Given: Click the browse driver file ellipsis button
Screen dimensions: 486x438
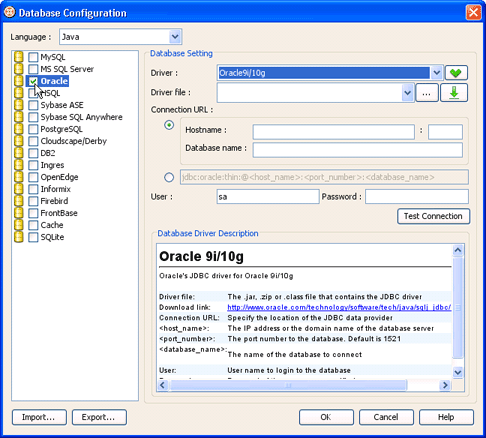Looking at the screenshot, I should tap(427, 93).
